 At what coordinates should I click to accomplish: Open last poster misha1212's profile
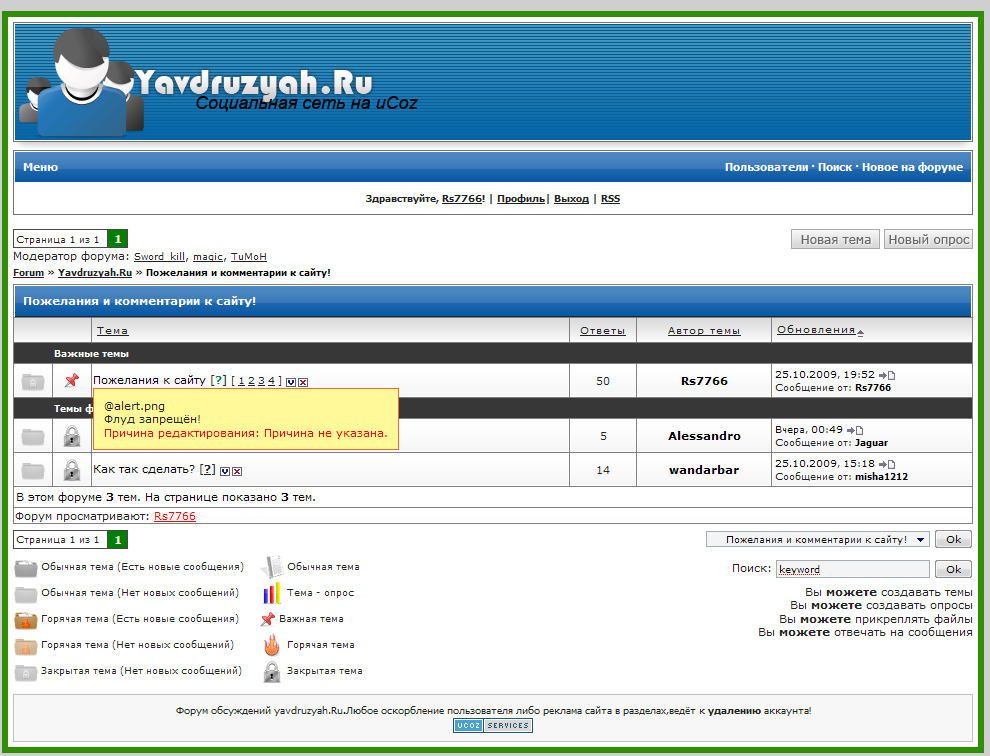[881, 477]
